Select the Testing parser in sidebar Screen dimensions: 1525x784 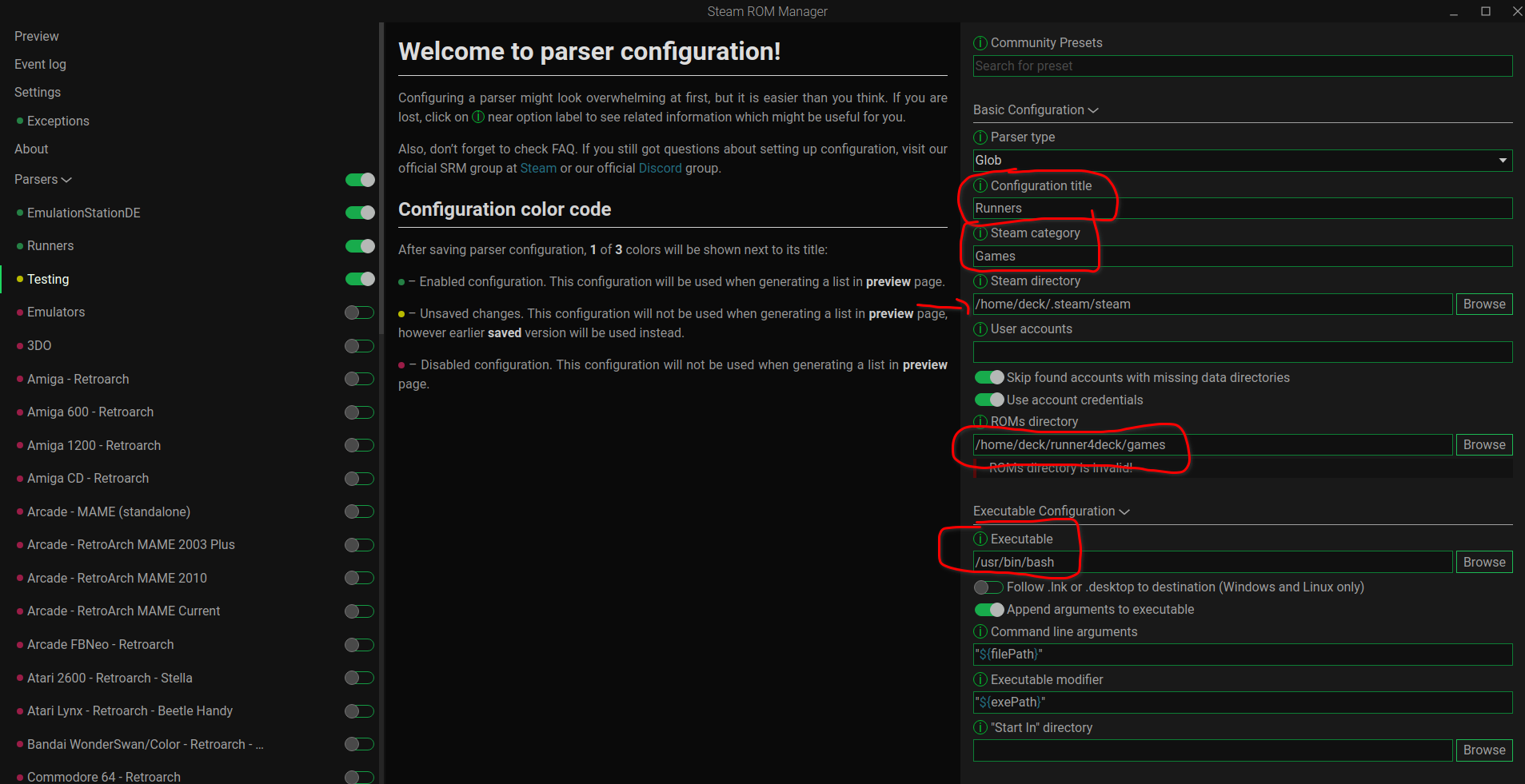click(x=48, y=280)
